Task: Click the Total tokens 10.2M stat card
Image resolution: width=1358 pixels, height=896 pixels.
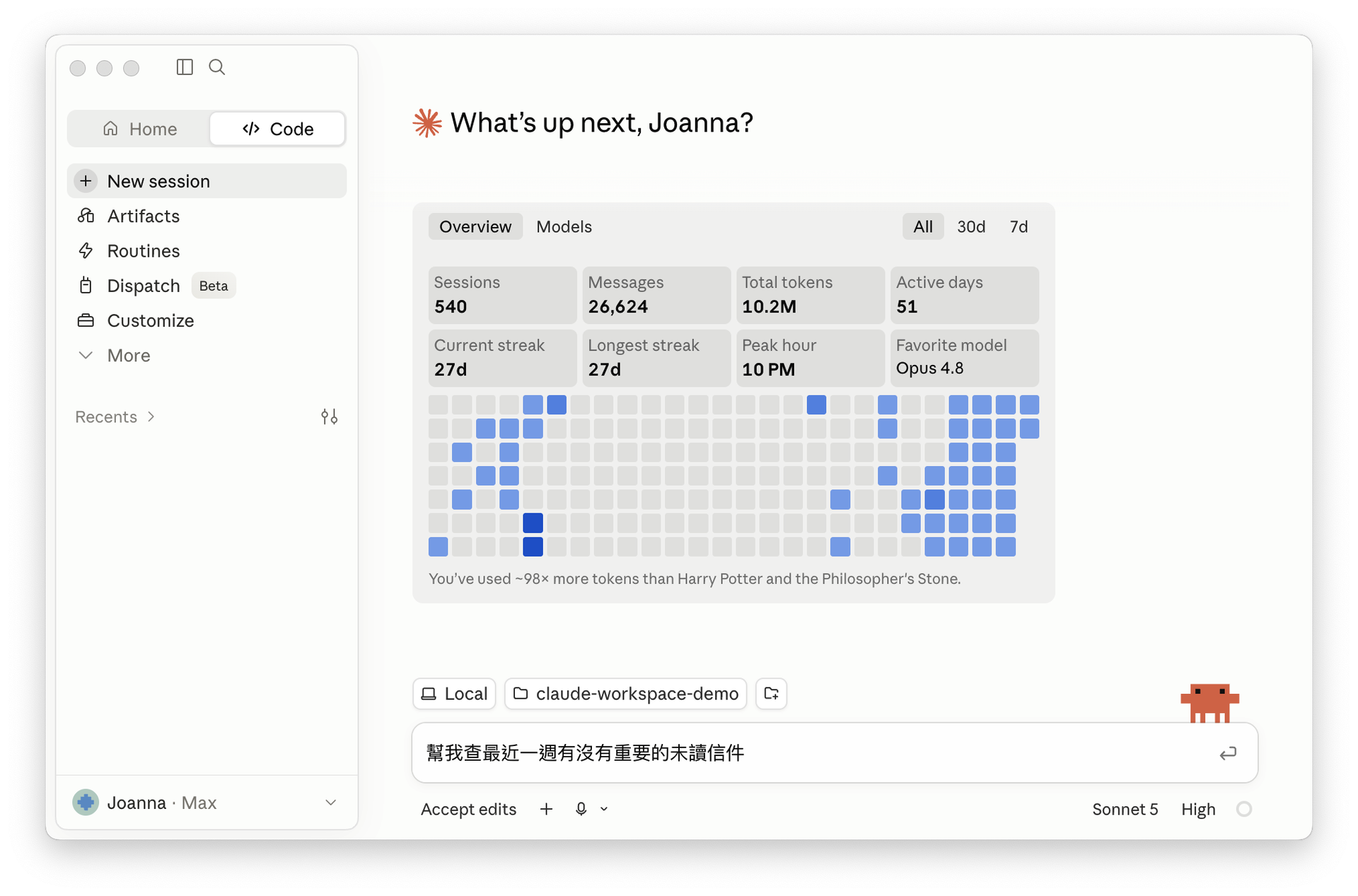Action: [811, 295]
